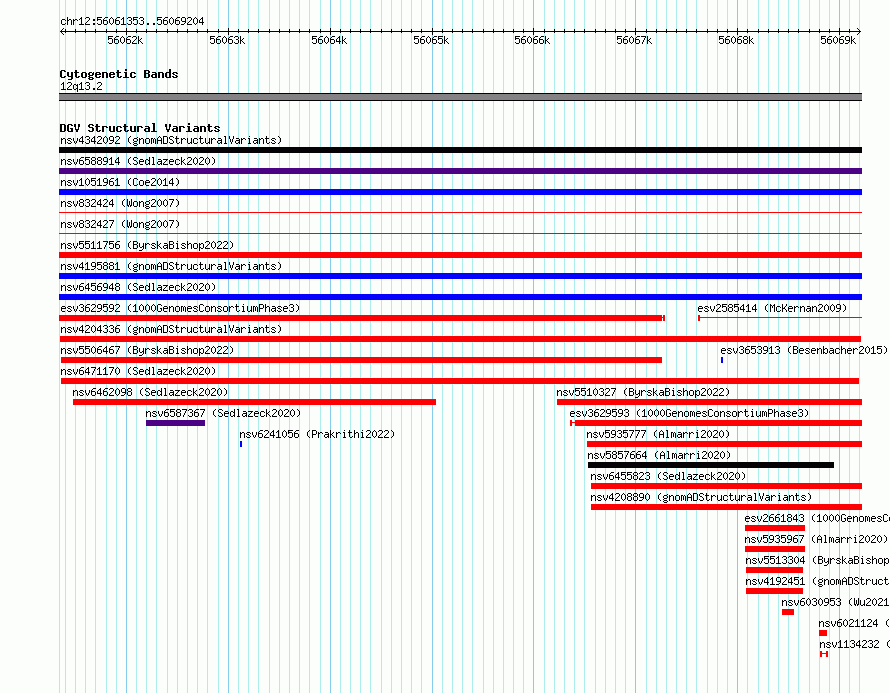Click nsv6587367 (Sedlazeck2020) label
This screenshot has height=693, width=890.
tap(223, 413)
